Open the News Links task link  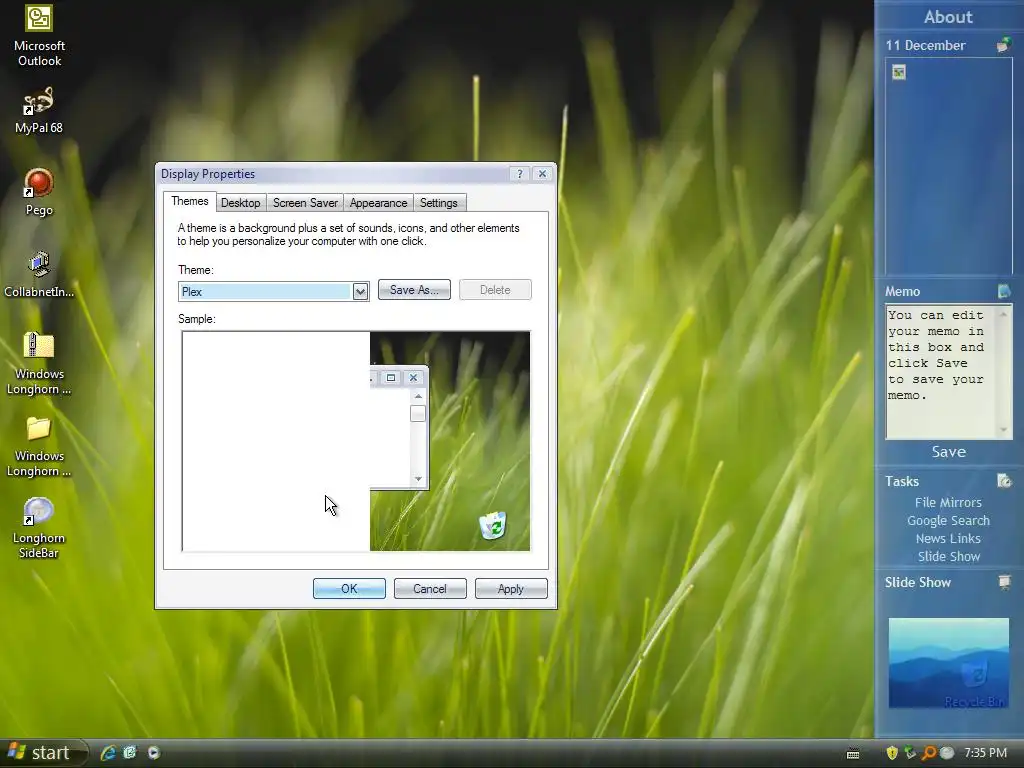(x=948, y=538)
